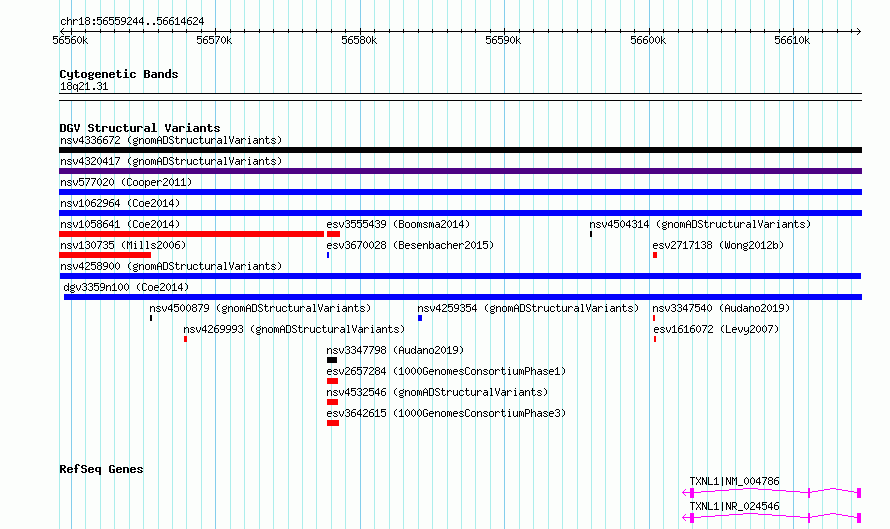The image size is (890, 529).
Task: Click the 56560k ruler tick label
Action: 70,40
